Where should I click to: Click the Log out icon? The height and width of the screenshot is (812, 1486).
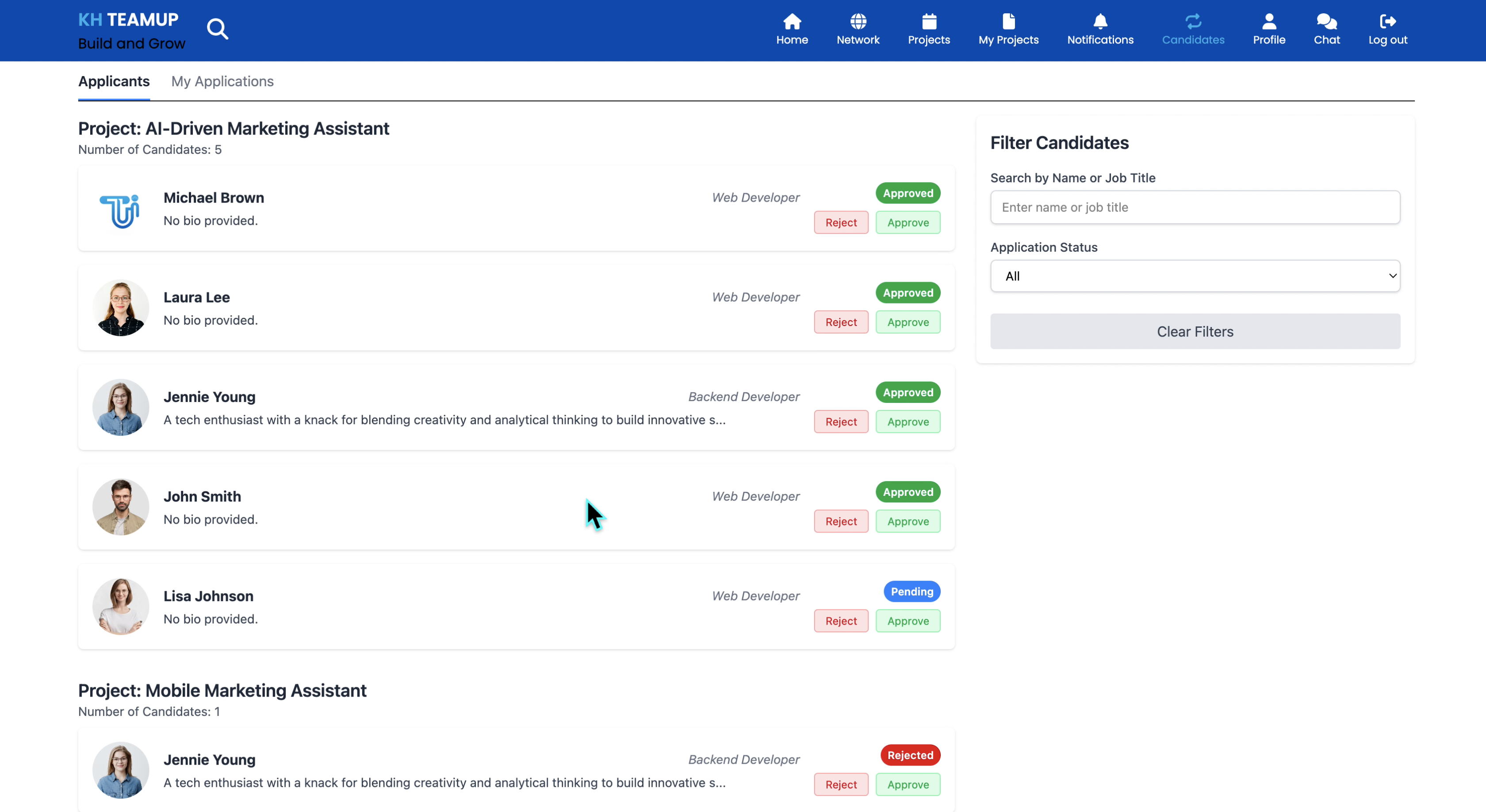[x=1387, y=22]
